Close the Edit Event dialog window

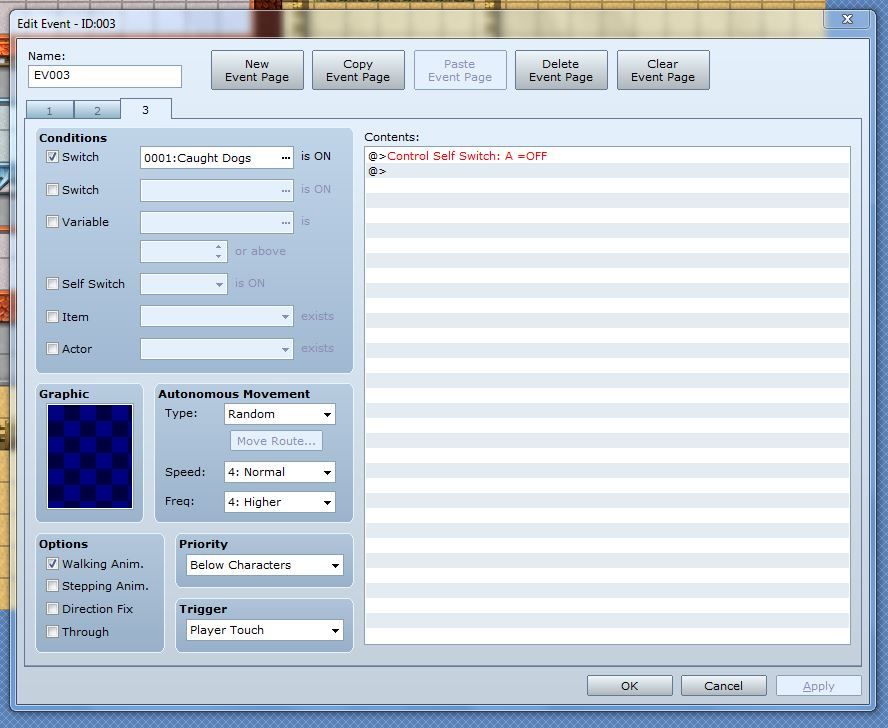(x=847, y=19)
